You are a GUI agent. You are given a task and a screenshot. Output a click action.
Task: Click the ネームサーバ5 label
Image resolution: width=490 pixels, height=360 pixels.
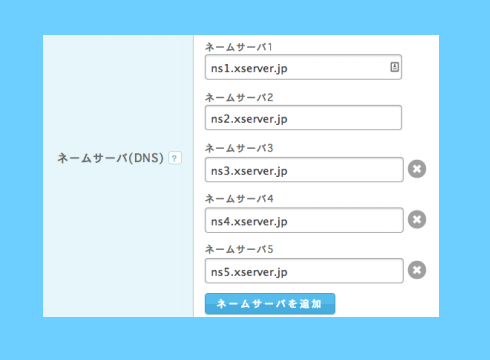coord(239,249)
